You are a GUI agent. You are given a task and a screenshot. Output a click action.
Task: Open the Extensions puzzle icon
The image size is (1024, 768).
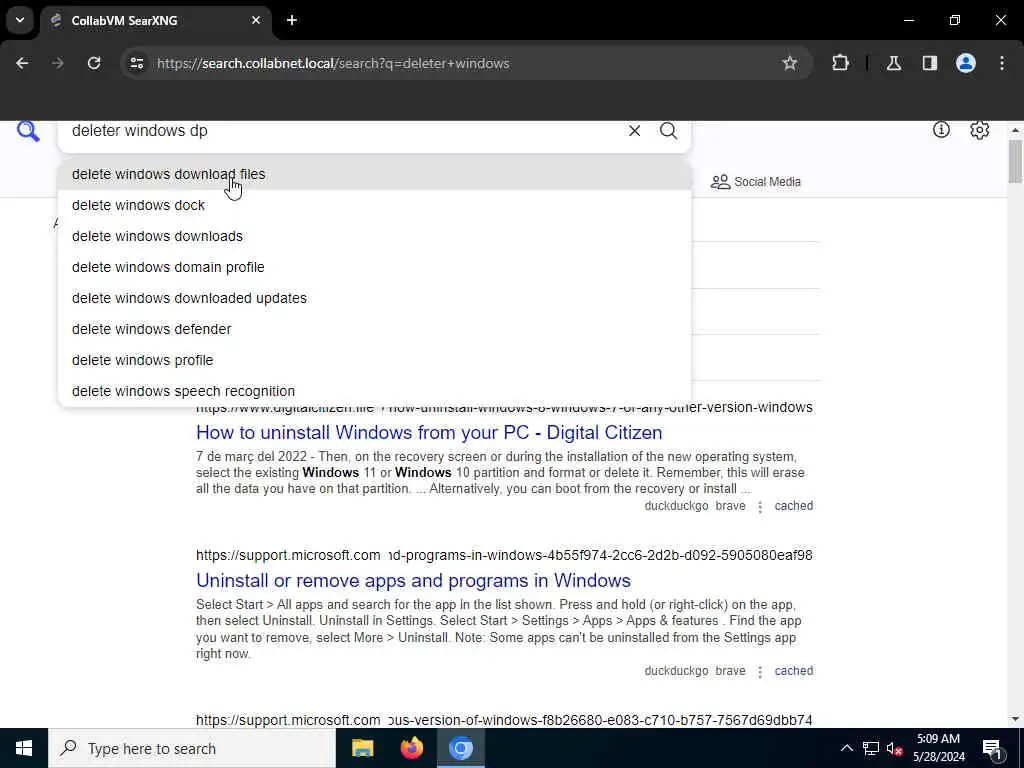coord(840,63)
